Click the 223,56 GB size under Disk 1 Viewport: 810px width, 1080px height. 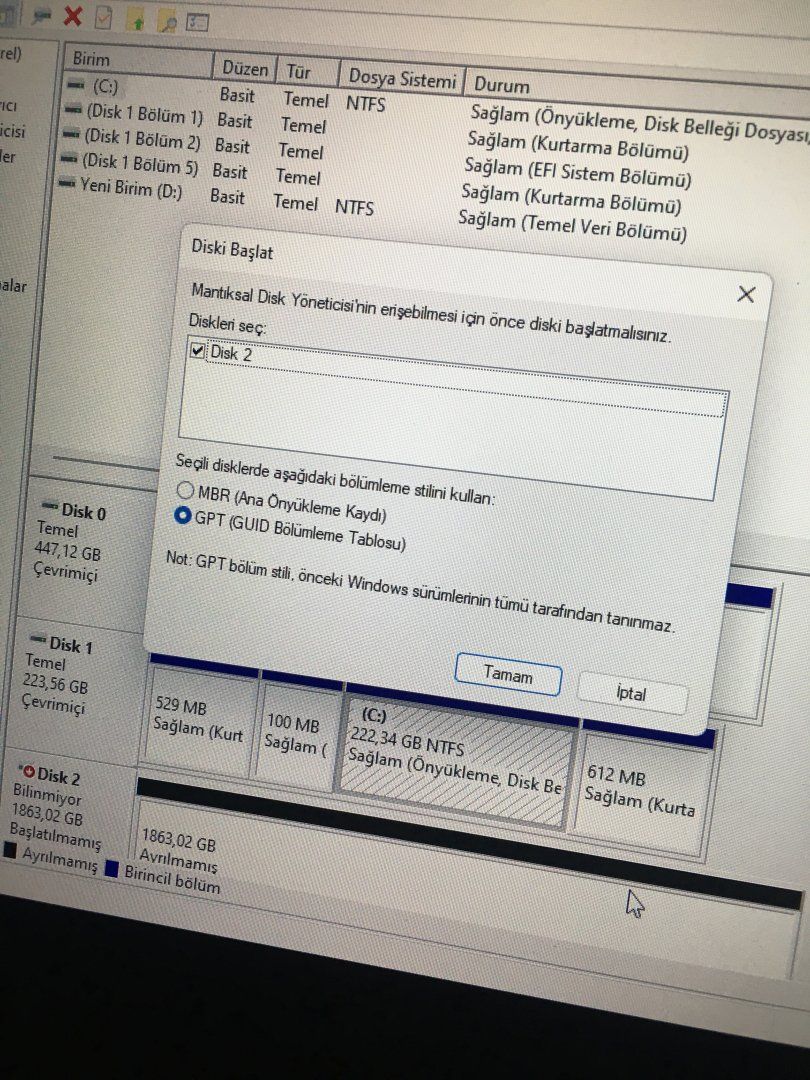[56, 684]
